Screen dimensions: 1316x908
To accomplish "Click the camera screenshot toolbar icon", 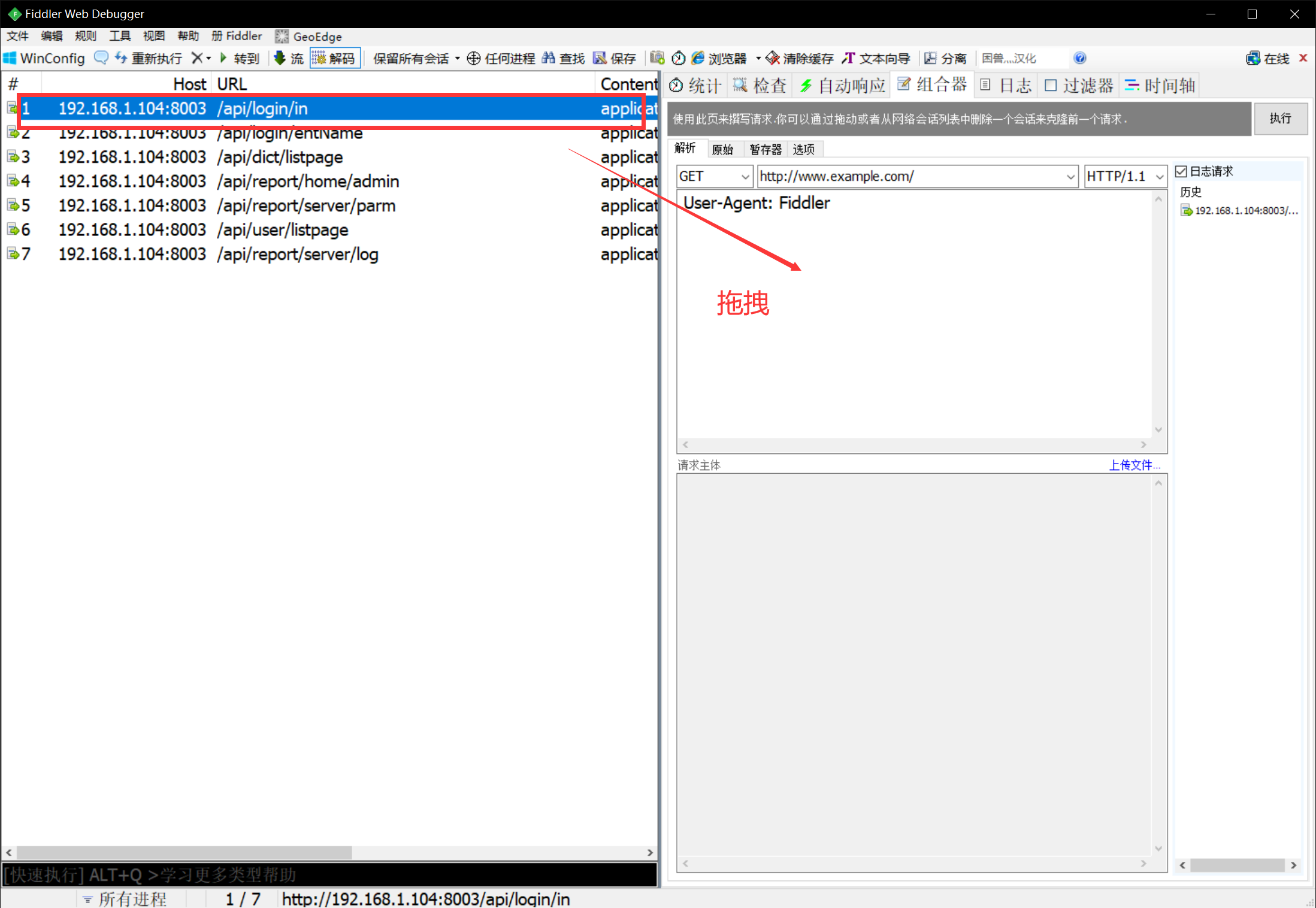I will click(x=657, y=58).
